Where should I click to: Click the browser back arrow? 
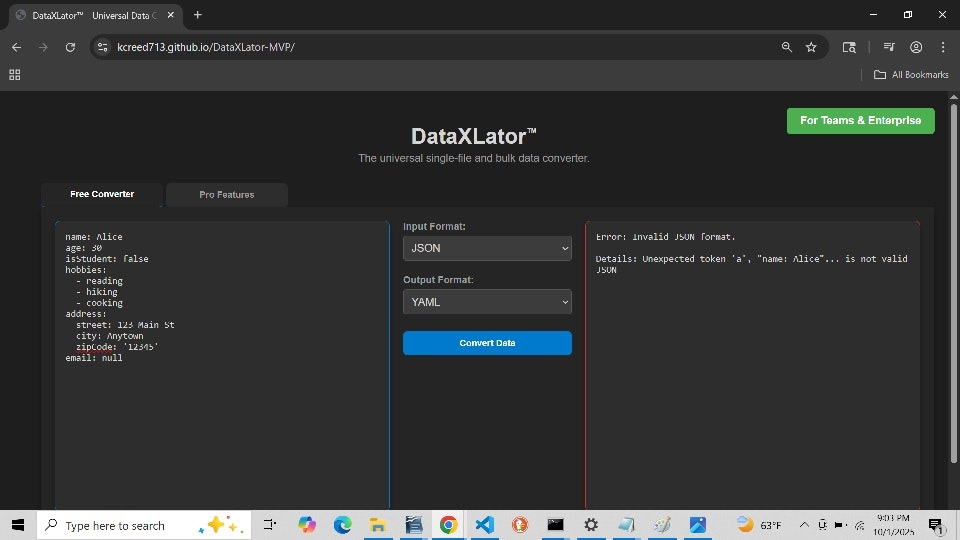pos(17,47)
